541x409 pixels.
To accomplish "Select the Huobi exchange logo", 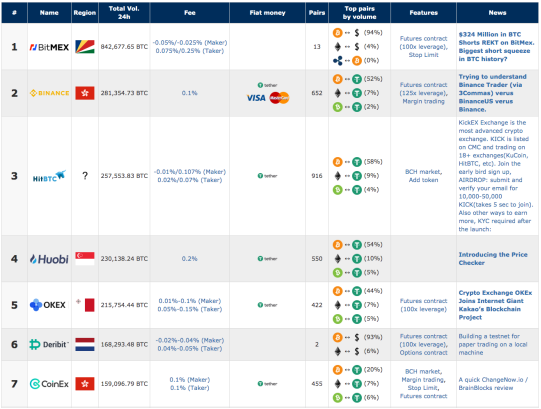I will (x=49, y=259).
